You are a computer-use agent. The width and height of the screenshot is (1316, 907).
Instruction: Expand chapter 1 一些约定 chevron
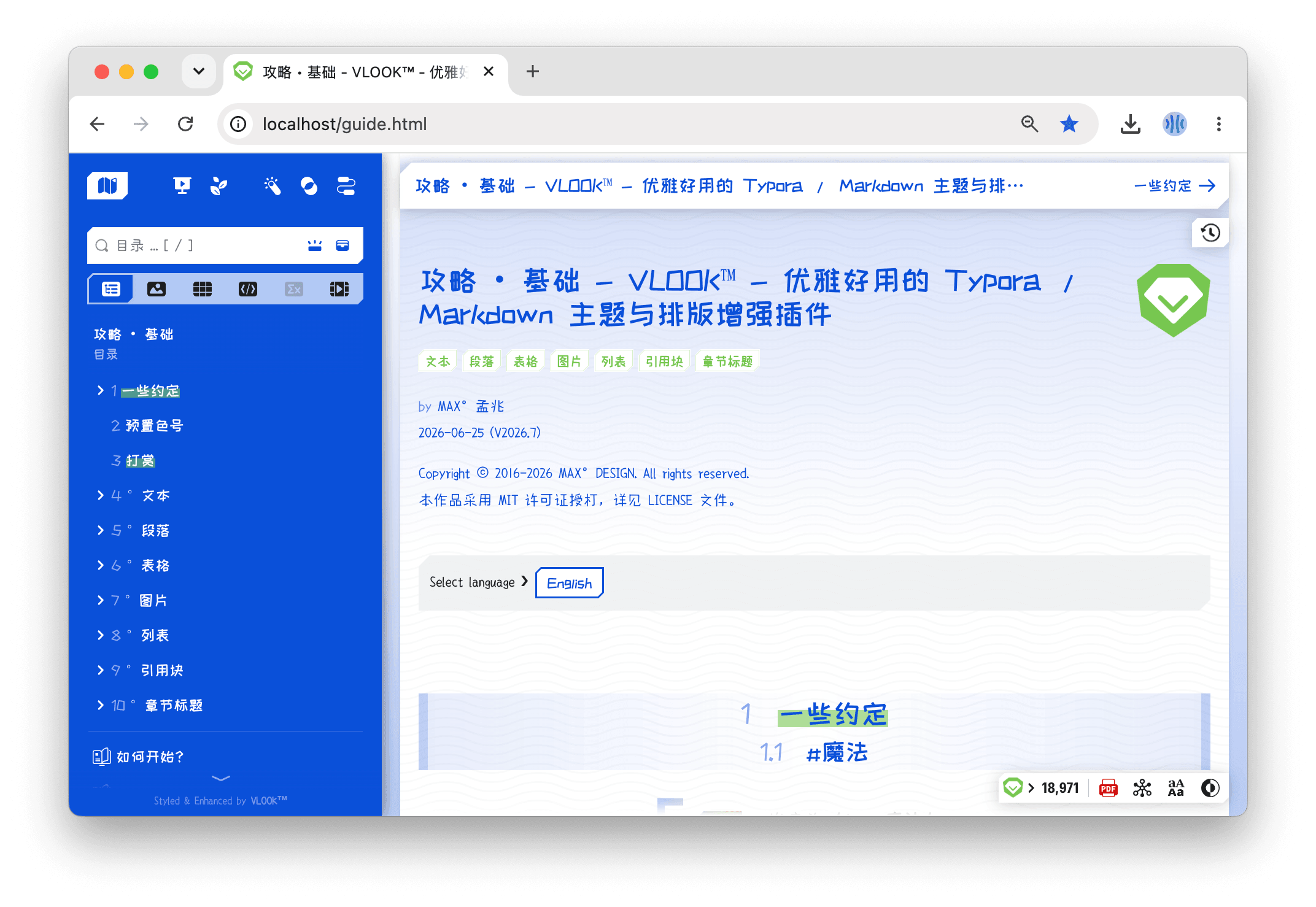pyautogui.click(x=101, y=390)
